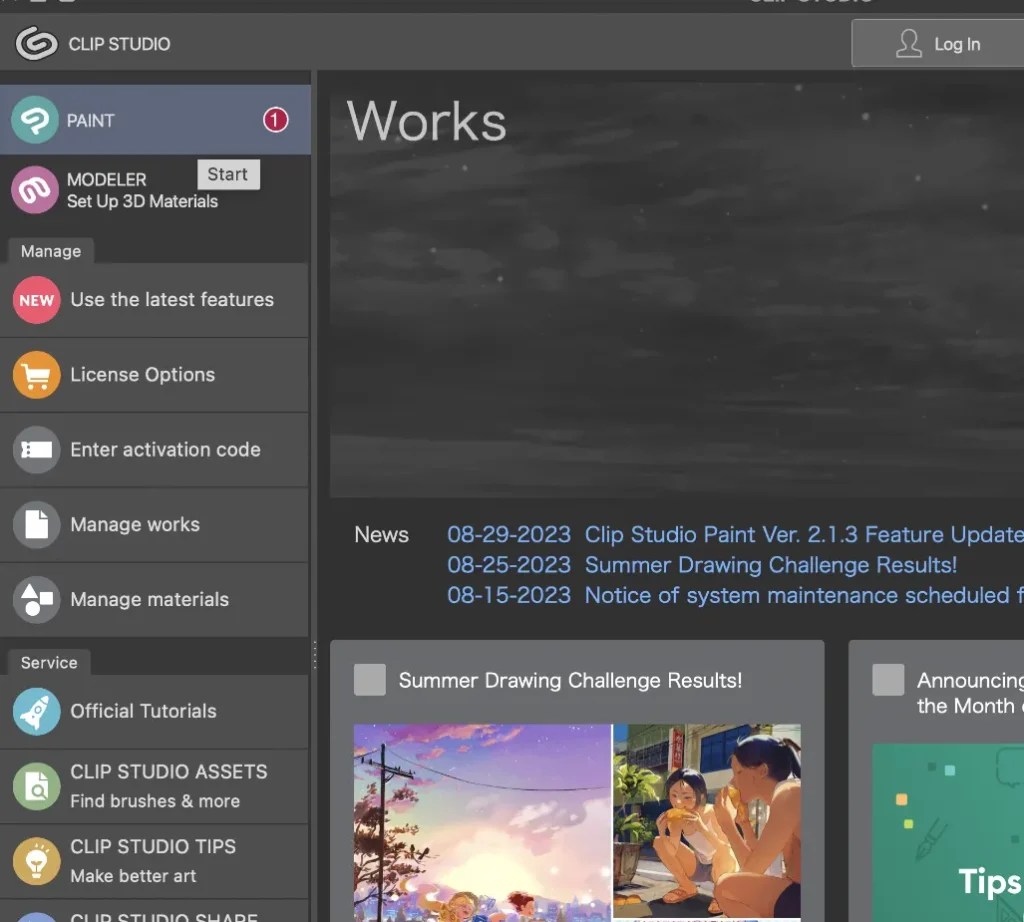
Task: Click the red notification badge on PAINT
Action: pyautogui.click(x=276, y=120)
